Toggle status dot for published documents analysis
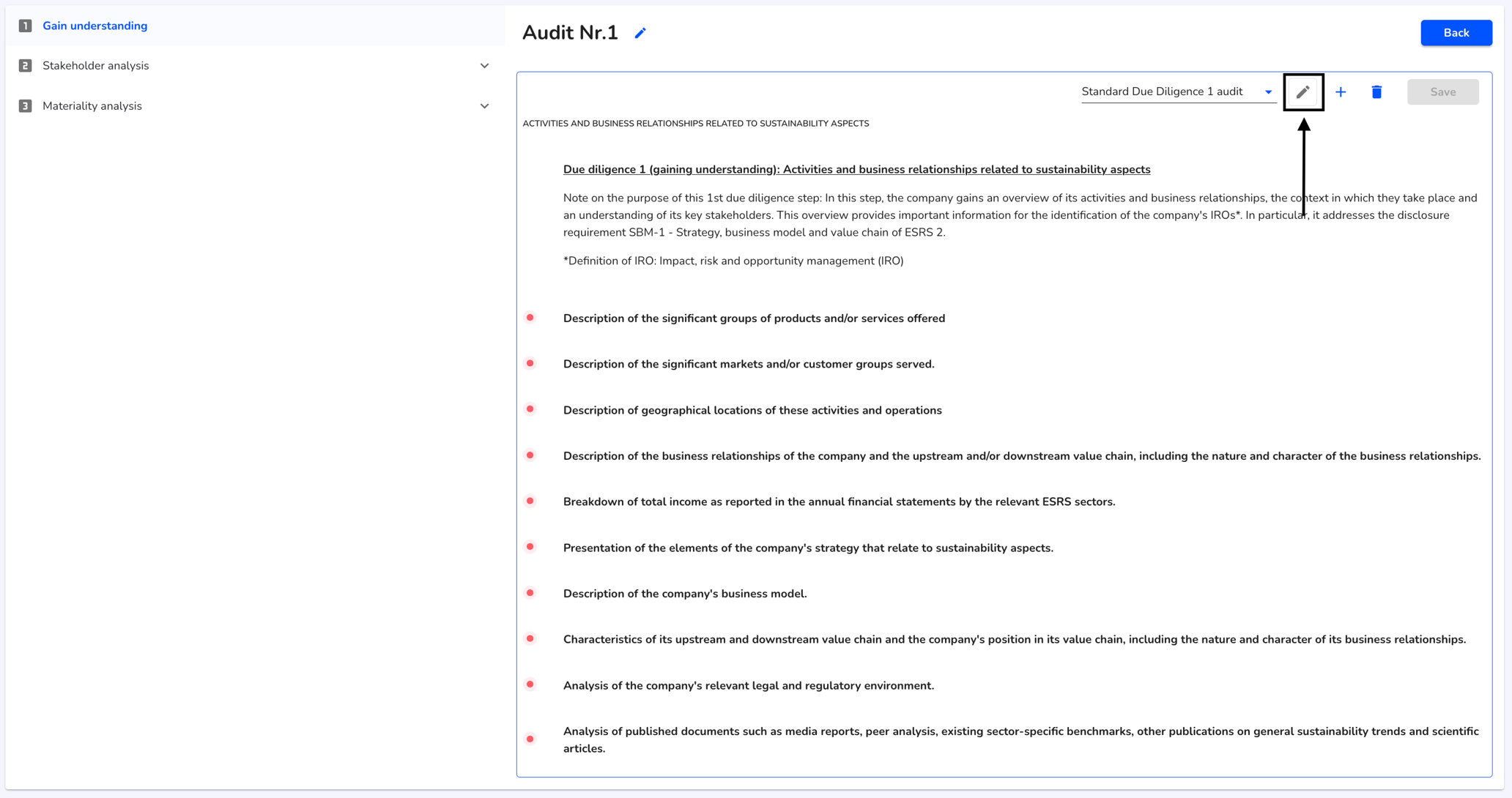The image size is (1512, 798). [530, 739]
